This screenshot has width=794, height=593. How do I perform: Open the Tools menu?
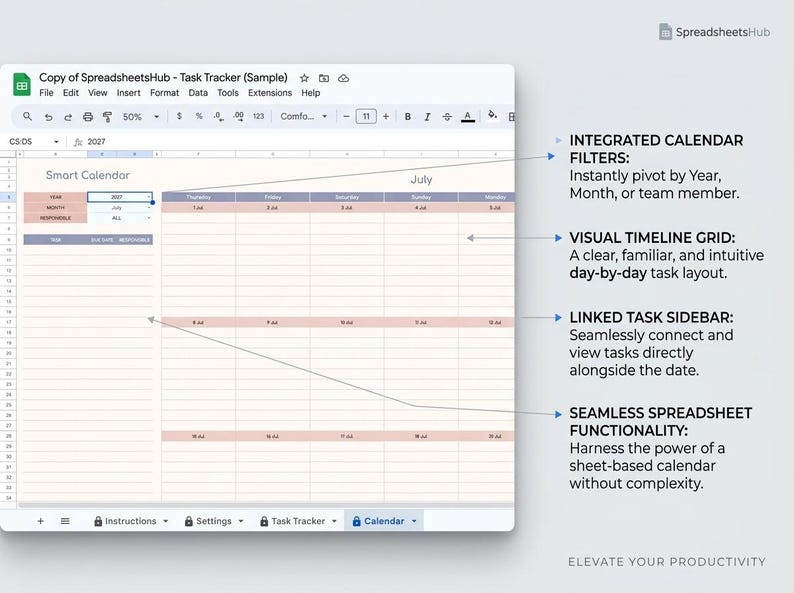[x=228, y=93]
